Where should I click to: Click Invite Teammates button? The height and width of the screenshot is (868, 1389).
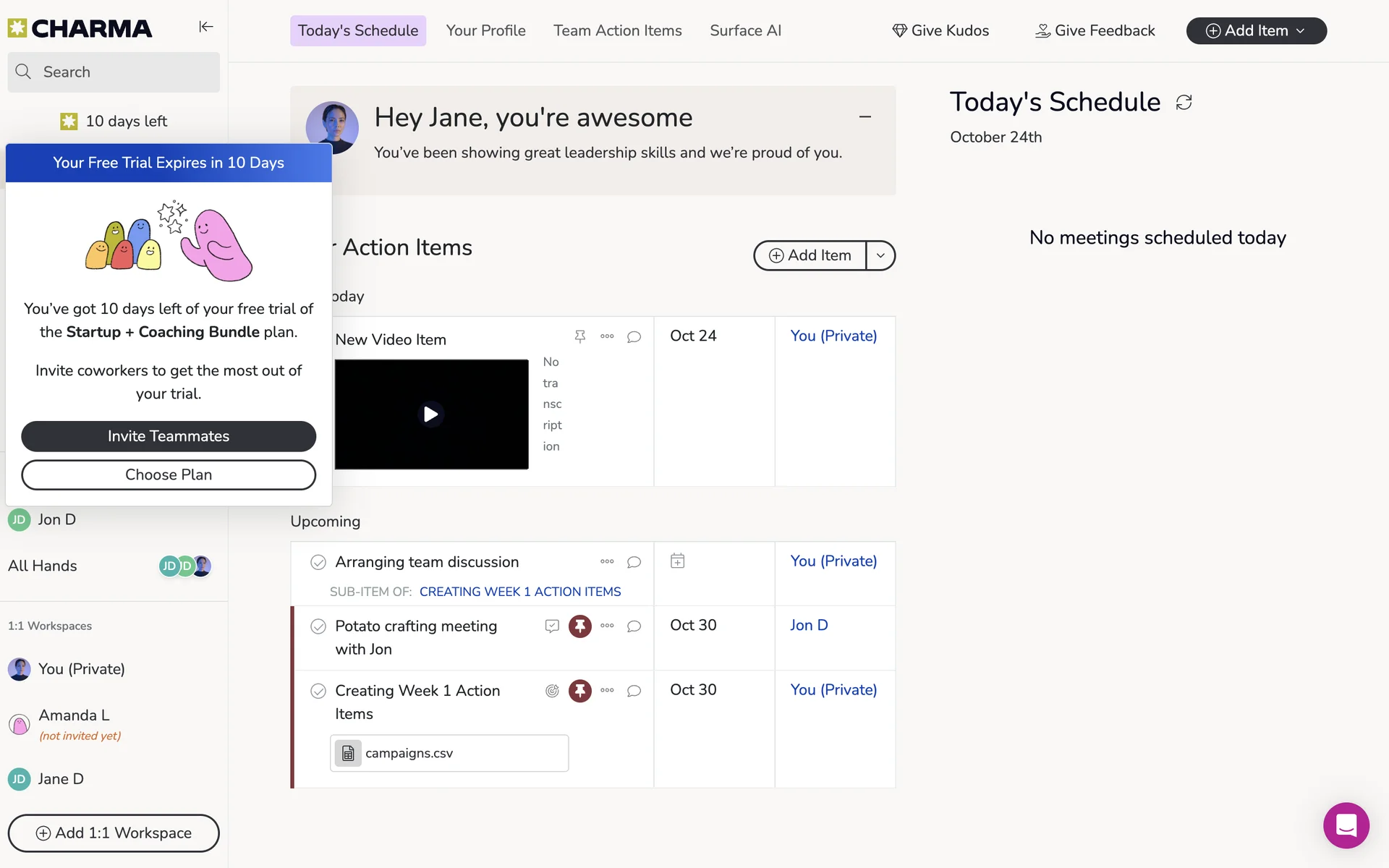(x=169, y=436)
